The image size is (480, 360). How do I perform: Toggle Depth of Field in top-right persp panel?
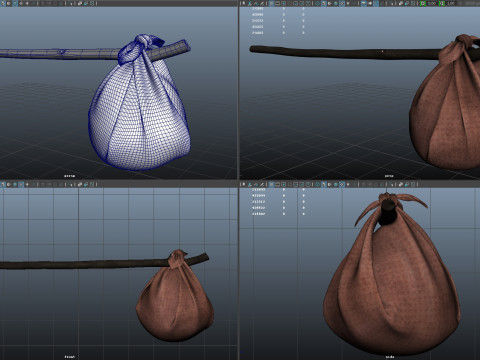coord(382,3)
